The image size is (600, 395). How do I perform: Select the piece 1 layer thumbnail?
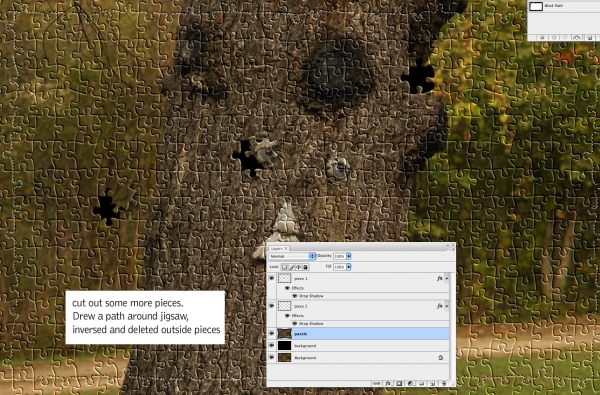[284, 278]
